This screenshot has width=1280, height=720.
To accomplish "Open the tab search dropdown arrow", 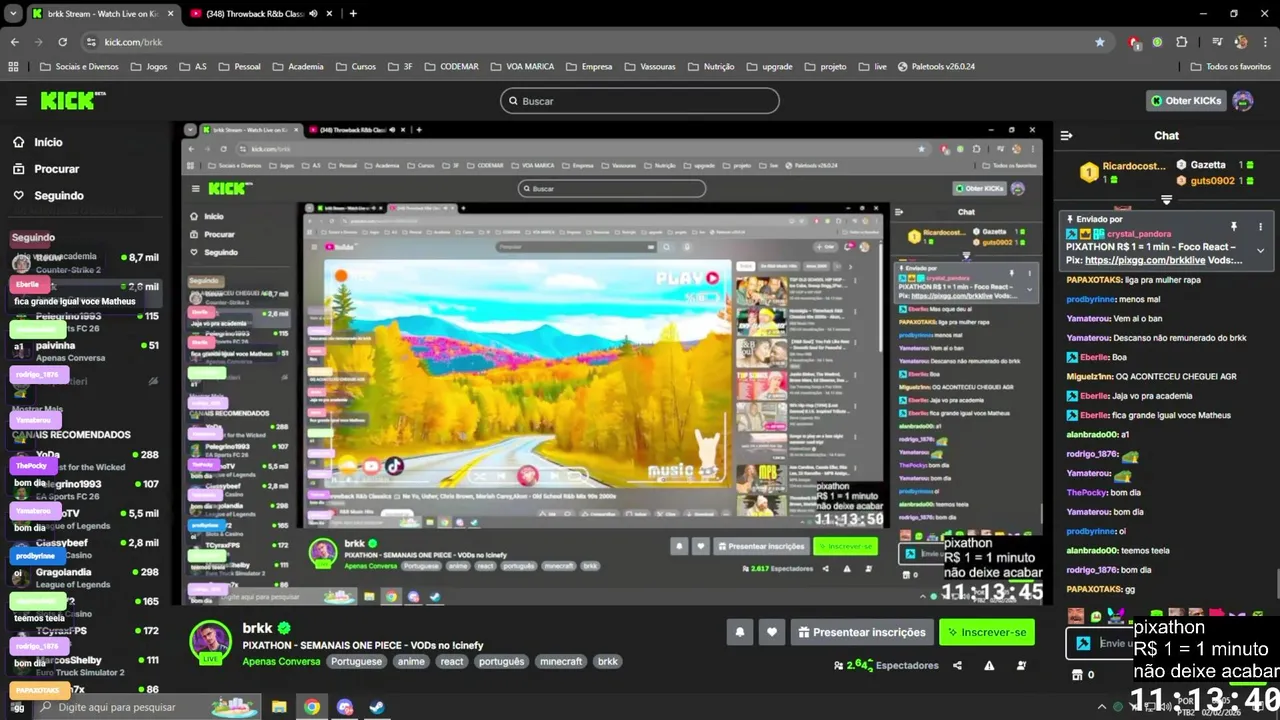I will point(13,14).
